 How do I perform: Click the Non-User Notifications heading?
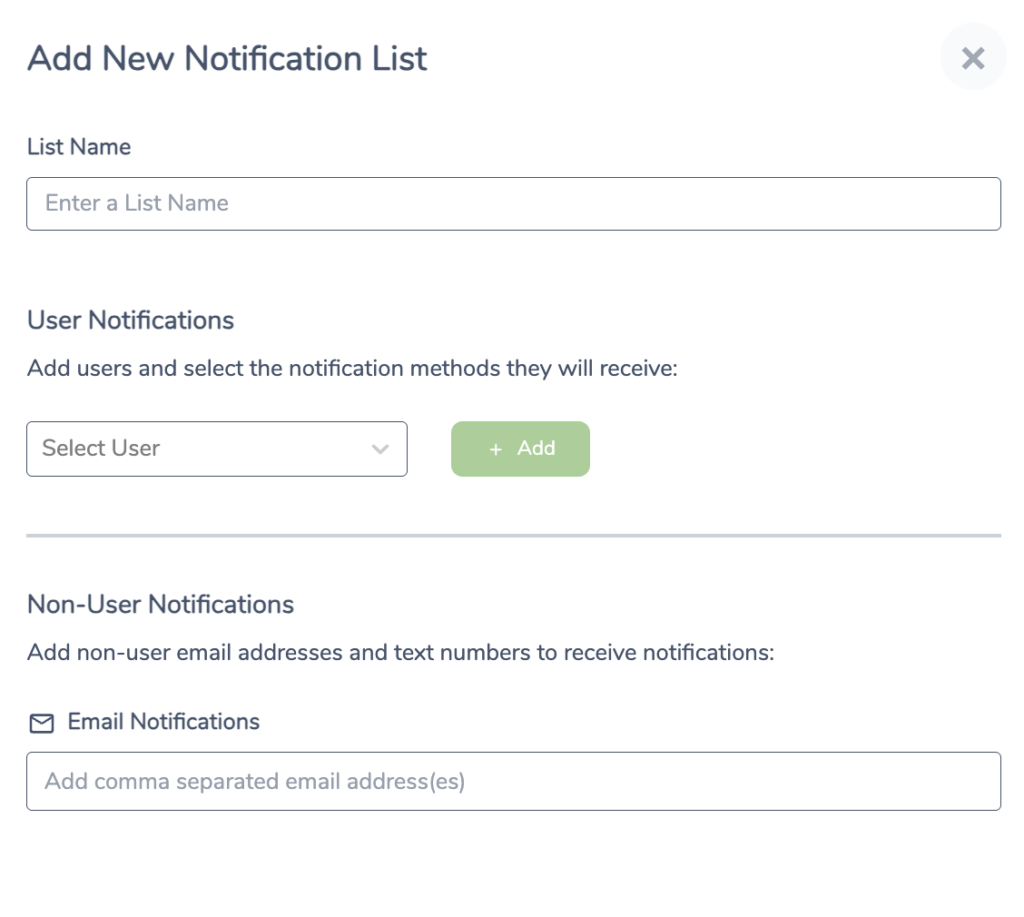161,604
